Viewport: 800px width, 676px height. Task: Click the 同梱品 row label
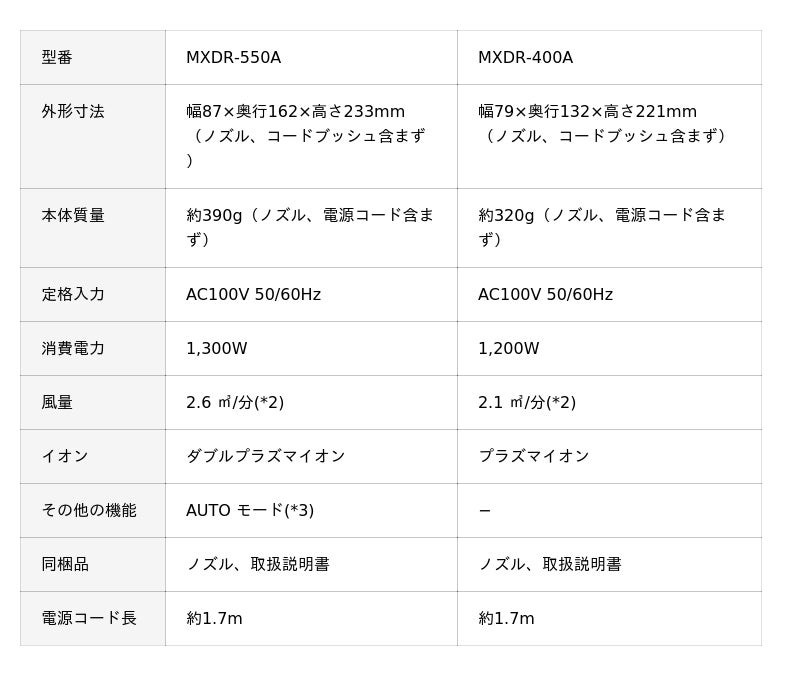coord(65,564)
